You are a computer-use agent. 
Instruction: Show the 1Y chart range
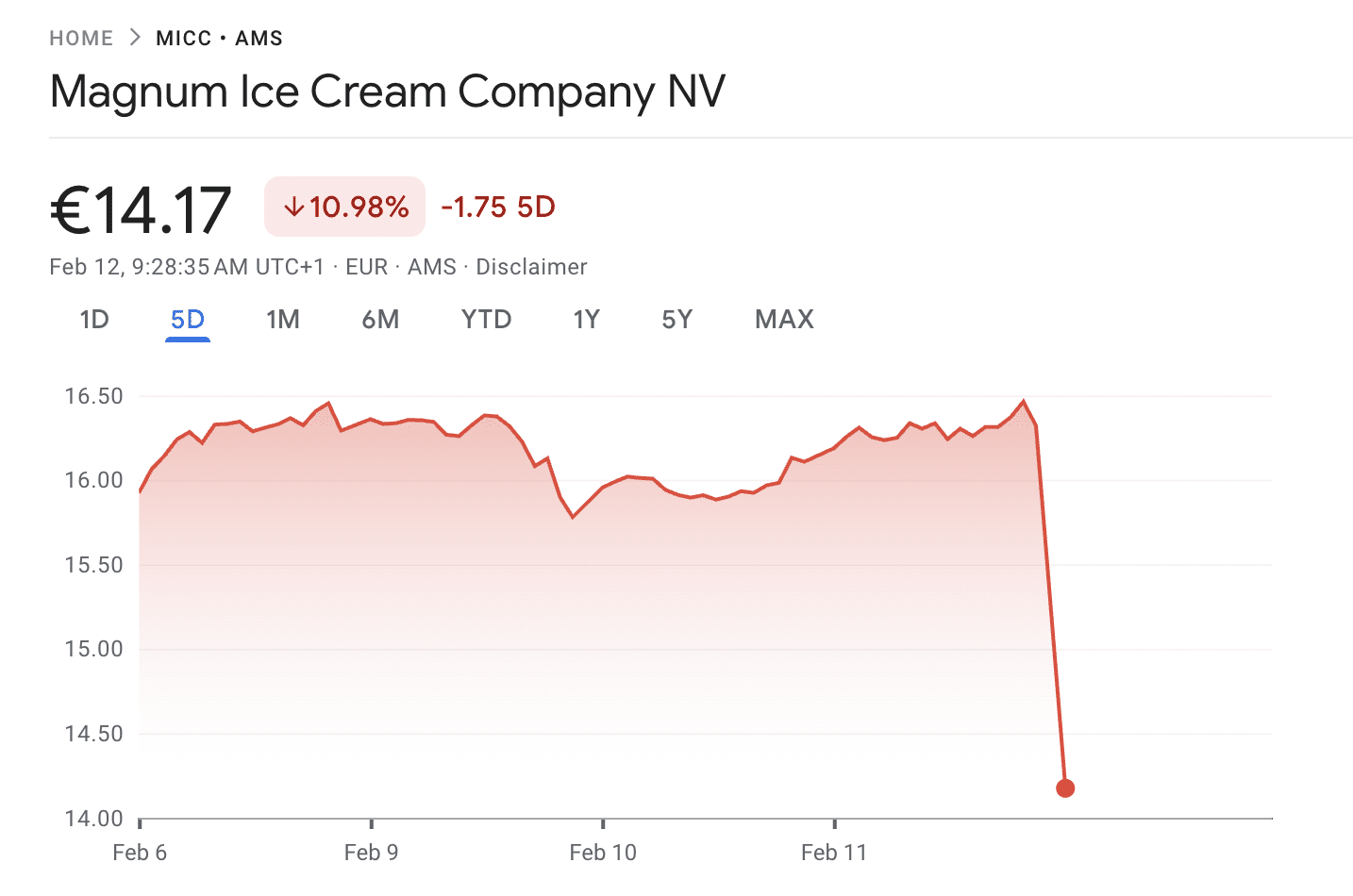point(586,320)
